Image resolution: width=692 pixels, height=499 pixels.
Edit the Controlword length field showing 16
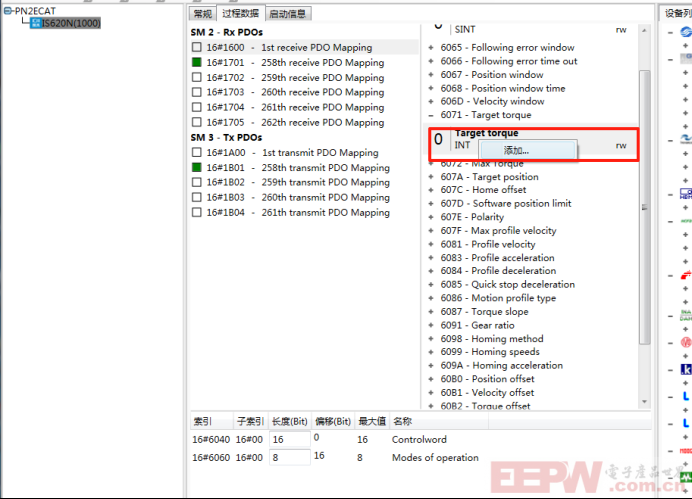[290, 439]
